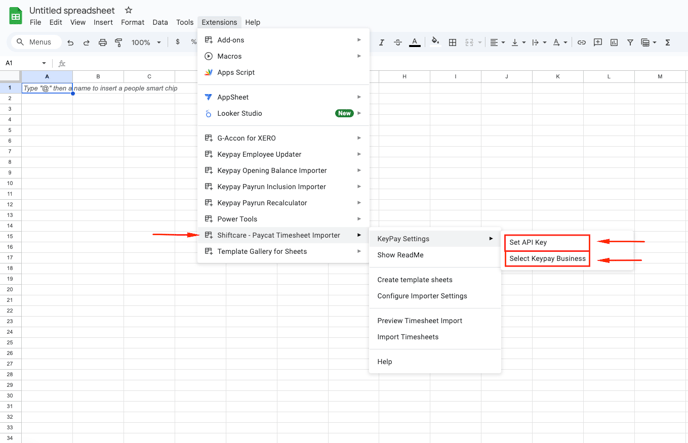This screenshot has height=443, width=688.
Task: Open the View menu
Action: point(78,22)
